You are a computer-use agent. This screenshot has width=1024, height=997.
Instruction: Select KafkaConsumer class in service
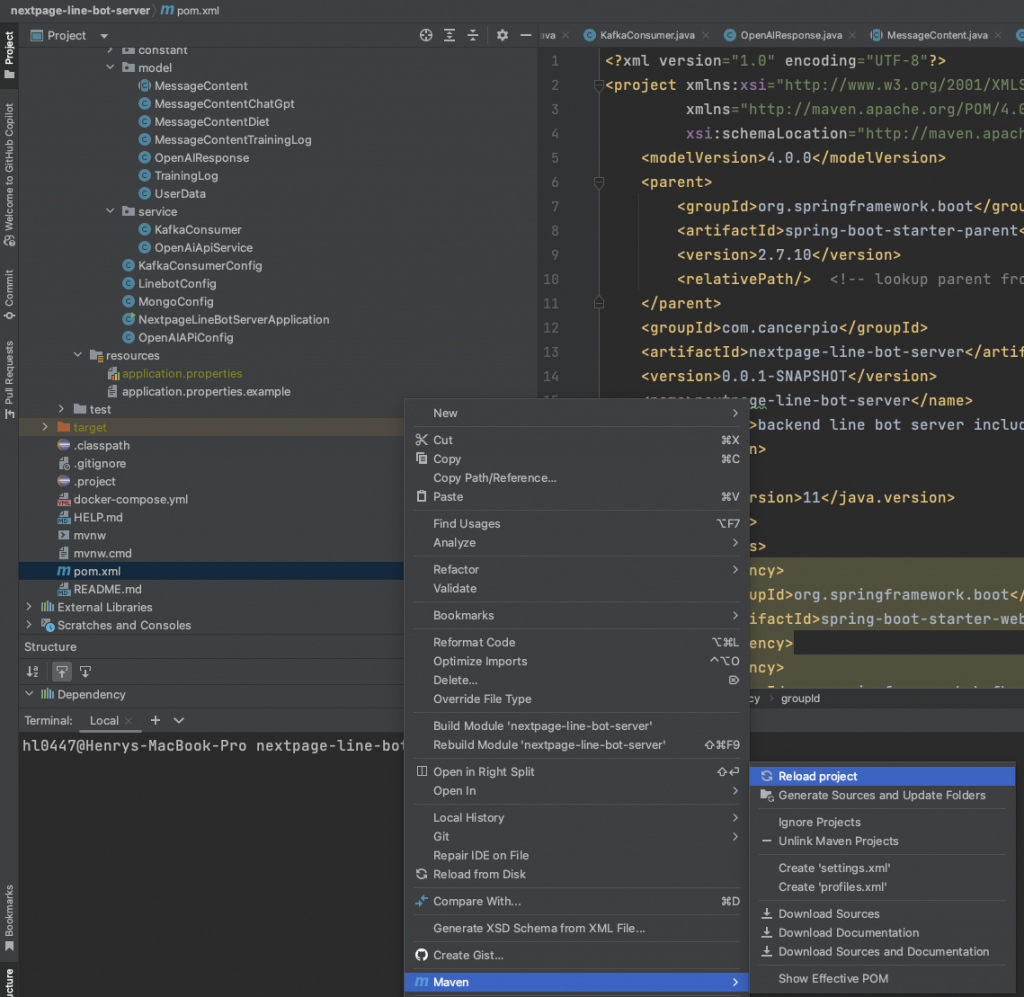[197, 229]
